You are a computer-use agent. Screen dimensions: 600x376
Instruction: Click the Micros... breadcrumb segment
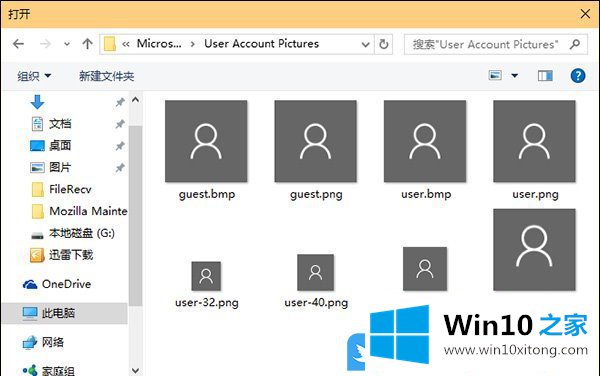click(x=159, y=44)
